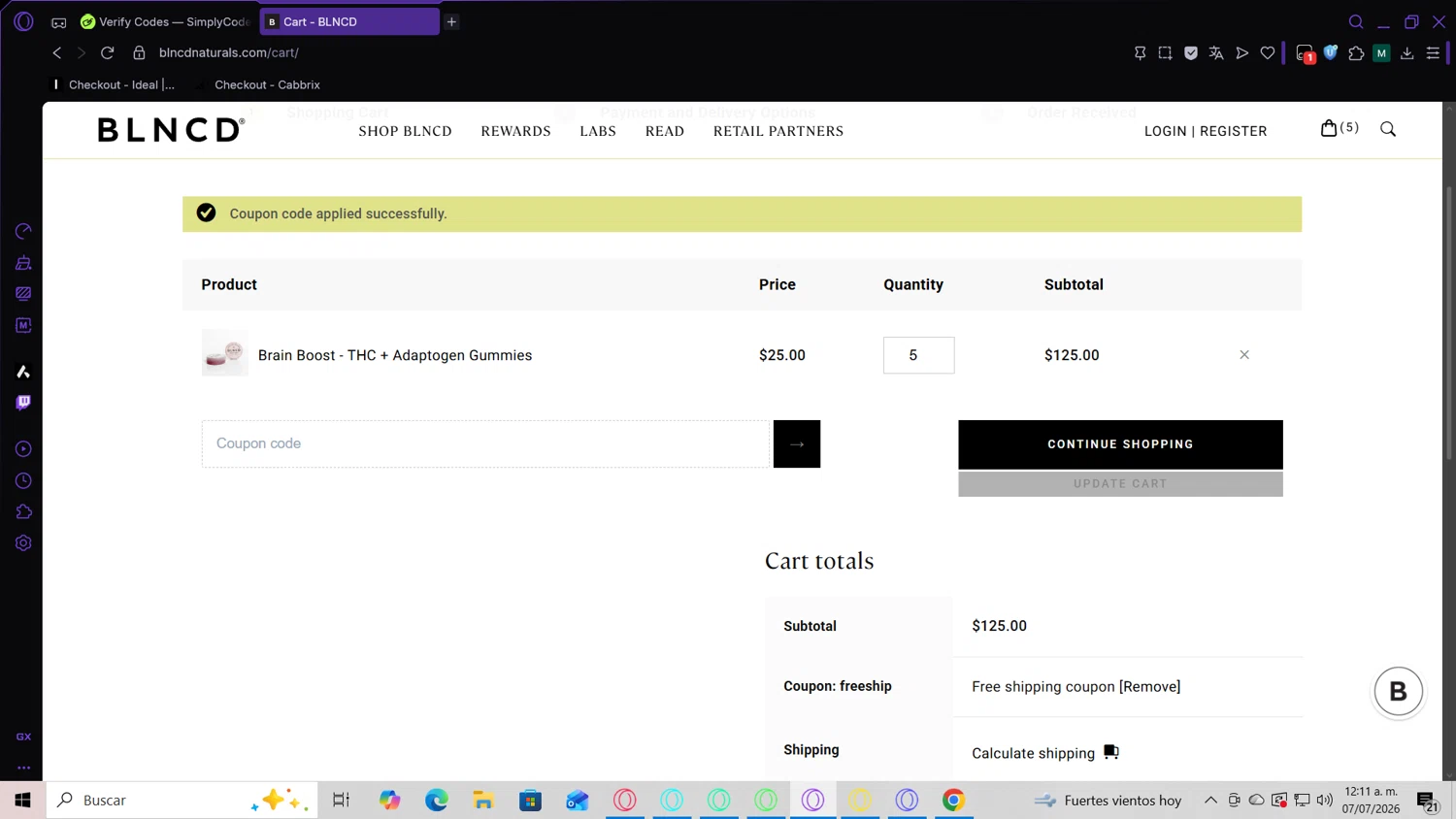Image resolution: width=1456 pixels, height=819 pixels.
Task: Open File Explorer from taskbar
Action: point(483,801)
